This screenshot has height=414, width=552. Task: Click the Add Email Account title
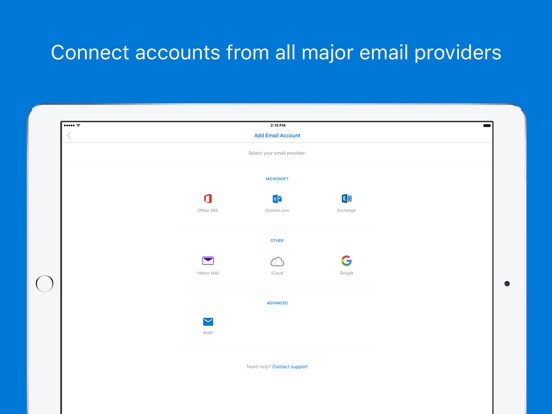coord(277,136)
